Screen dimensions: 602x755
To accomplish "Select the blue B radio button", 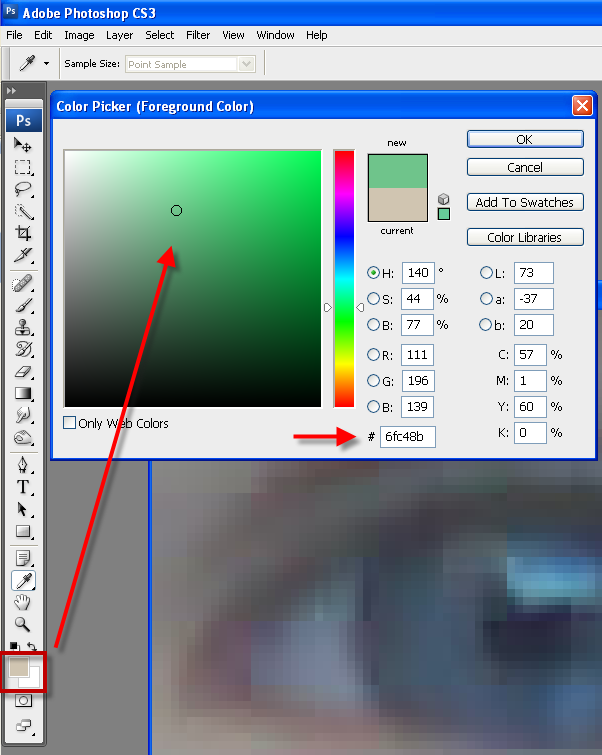I will coord(373,407).
